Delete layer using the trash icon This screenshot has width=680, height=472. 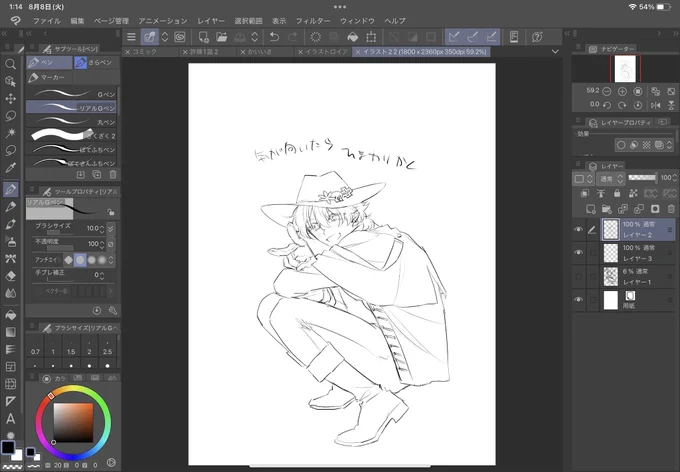pos(671,210)
